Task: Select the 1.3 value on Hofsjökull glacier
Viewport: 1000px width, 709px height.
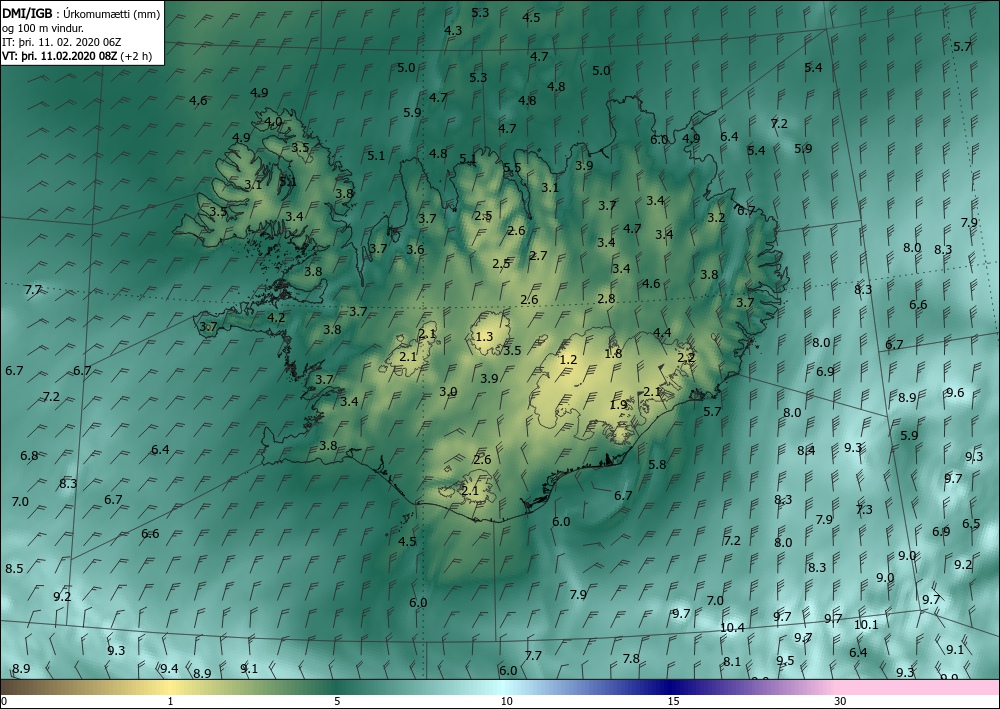Action: [x=485, y=336]
